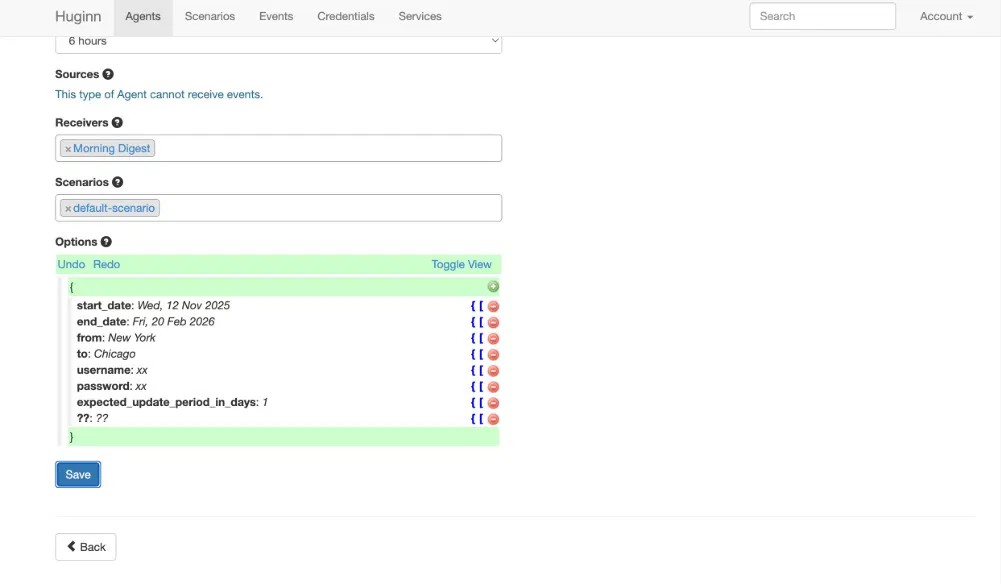Remove default-scenario tag from Scenarios
The height and width of the screenshot is (584, 1001).
(x=68, y=209)
